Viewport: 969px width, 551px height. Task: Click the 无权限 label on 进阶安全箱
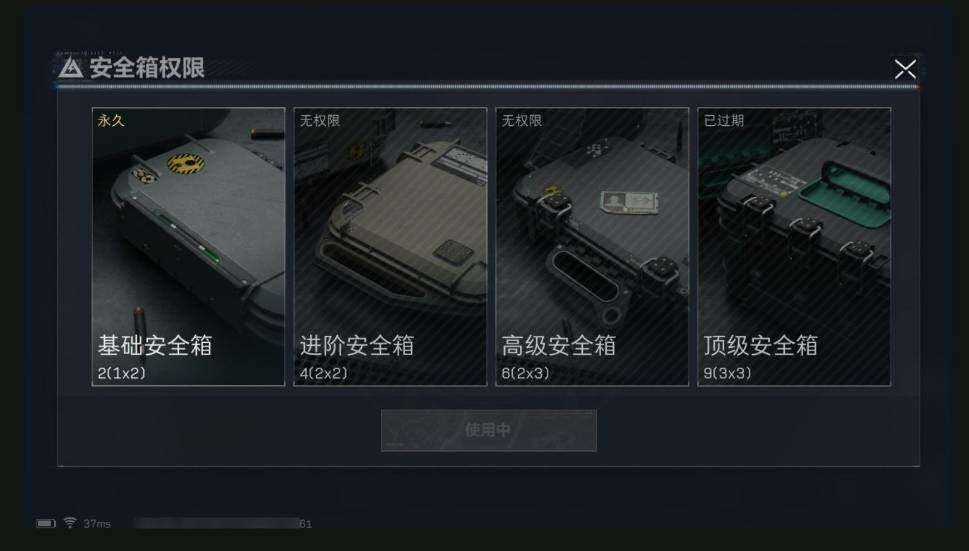pos(319,120)
